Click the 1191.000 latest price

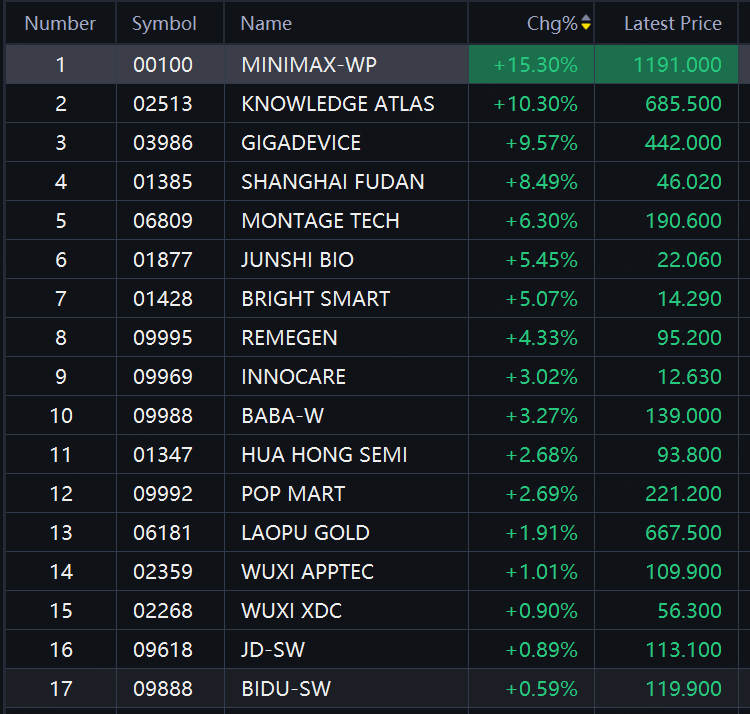pos(677,65)
